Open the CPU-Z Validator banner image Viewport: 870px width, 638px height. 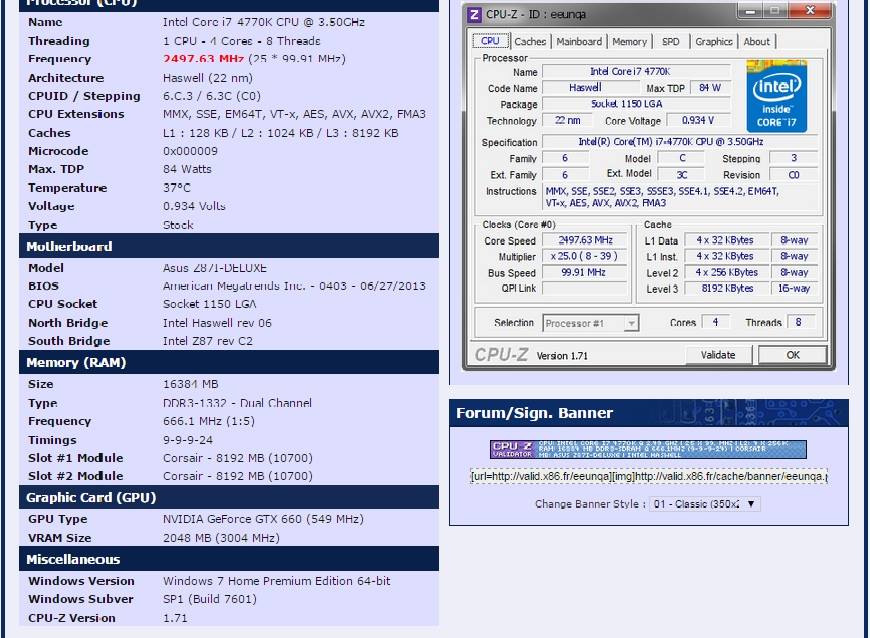(x=648, y=449)
